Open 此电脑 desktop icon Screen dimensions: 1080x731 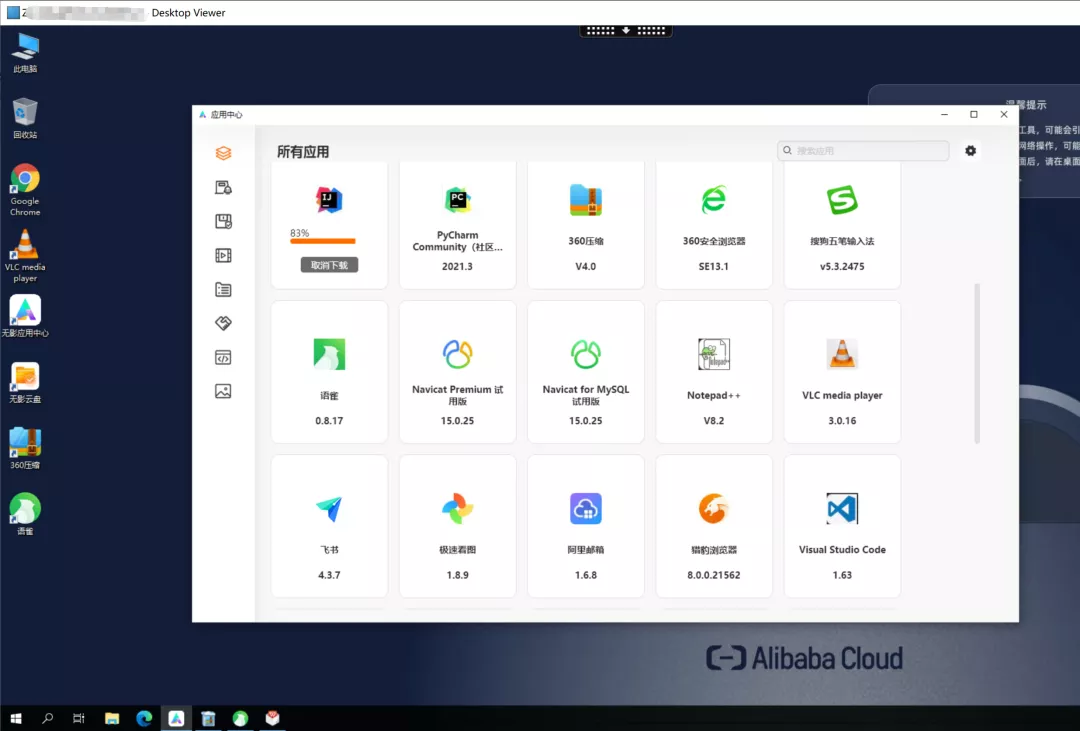pyautogui.click(x=25, y=53)
